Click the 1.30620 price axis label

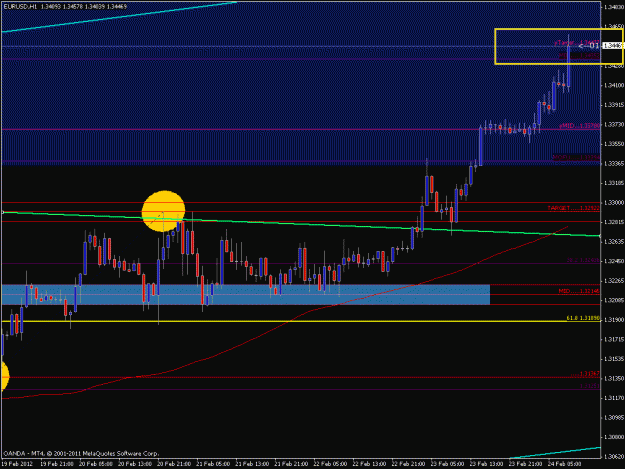tap(613, 456)
